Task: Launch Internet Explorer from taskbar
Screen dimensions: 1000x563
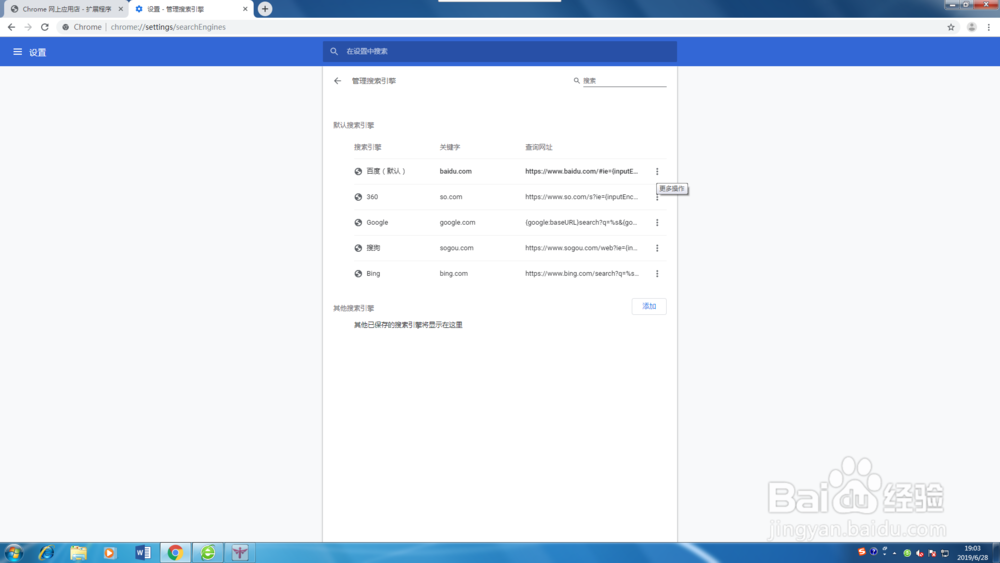Action: click(46, 553)
